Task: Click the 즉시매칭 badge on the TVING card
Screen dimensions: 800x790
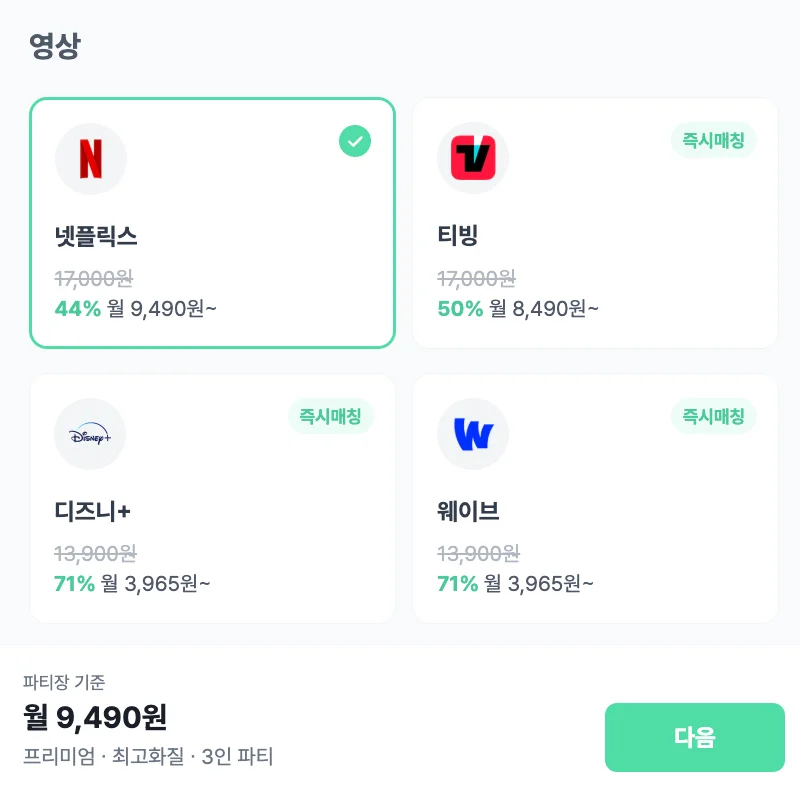Action: click(714, 141)
